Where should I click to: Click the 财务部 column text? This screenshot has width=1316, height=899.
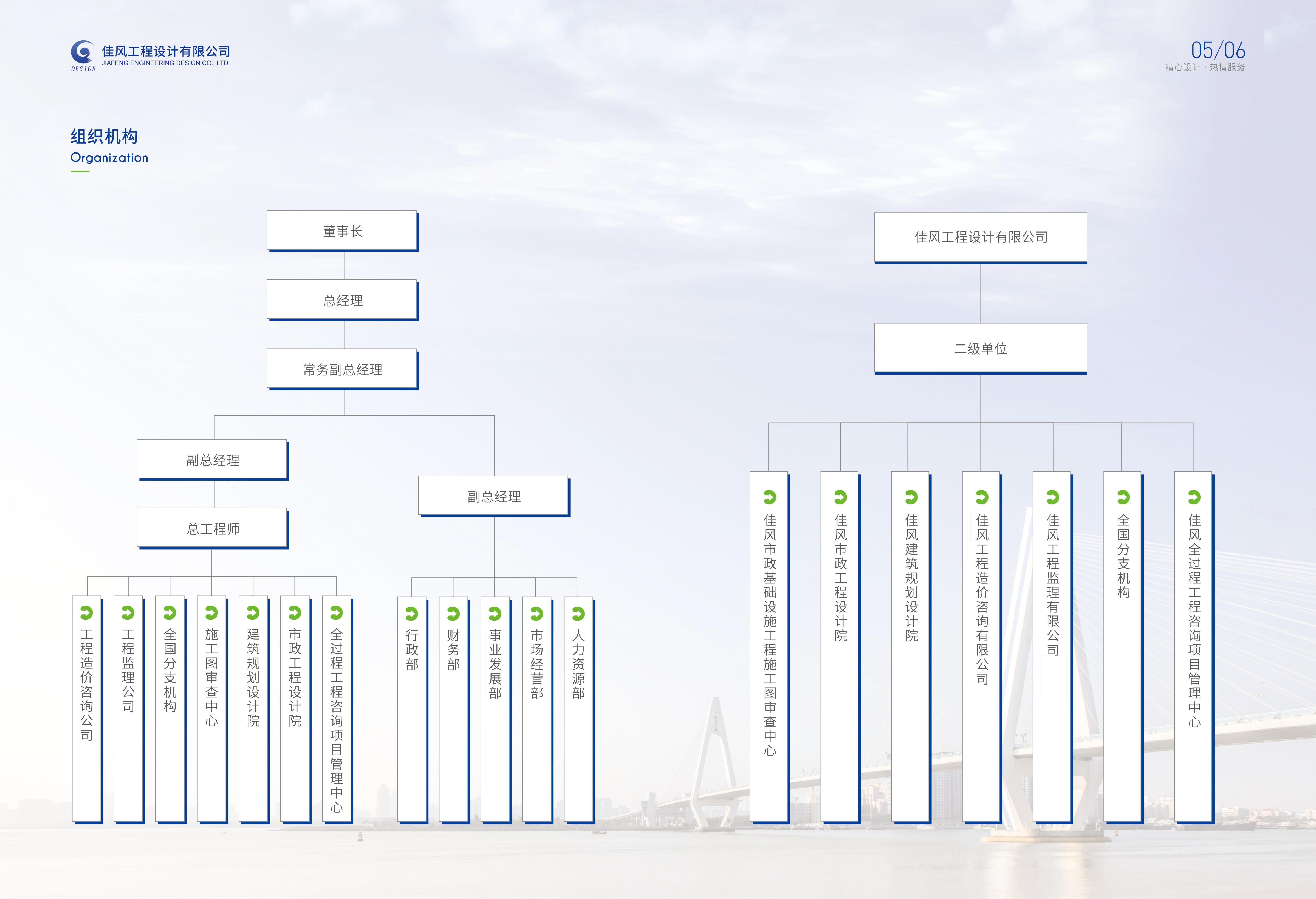click(x=453, y=650)
